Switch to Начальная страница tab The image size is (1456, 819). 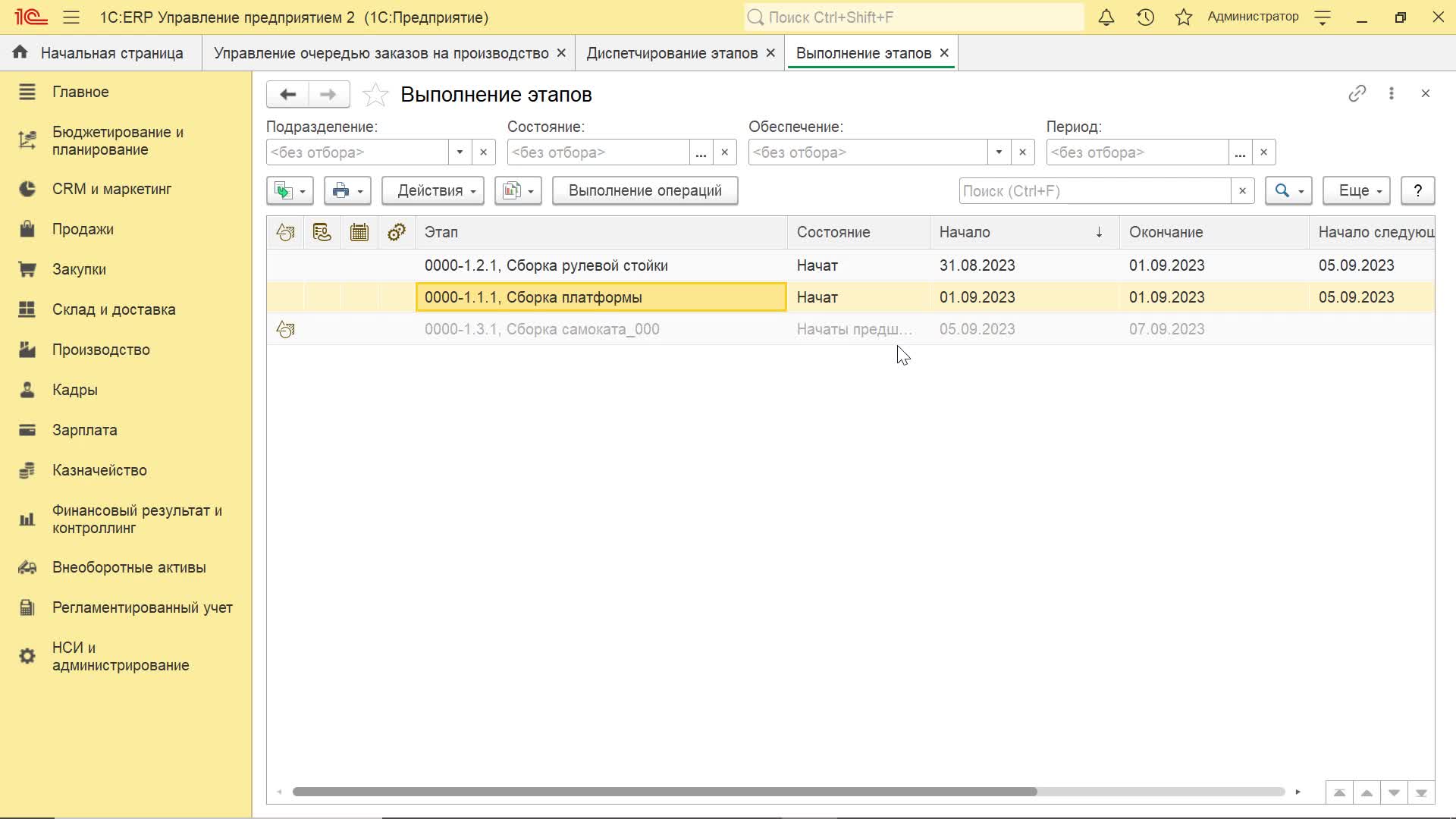(102, 53)
